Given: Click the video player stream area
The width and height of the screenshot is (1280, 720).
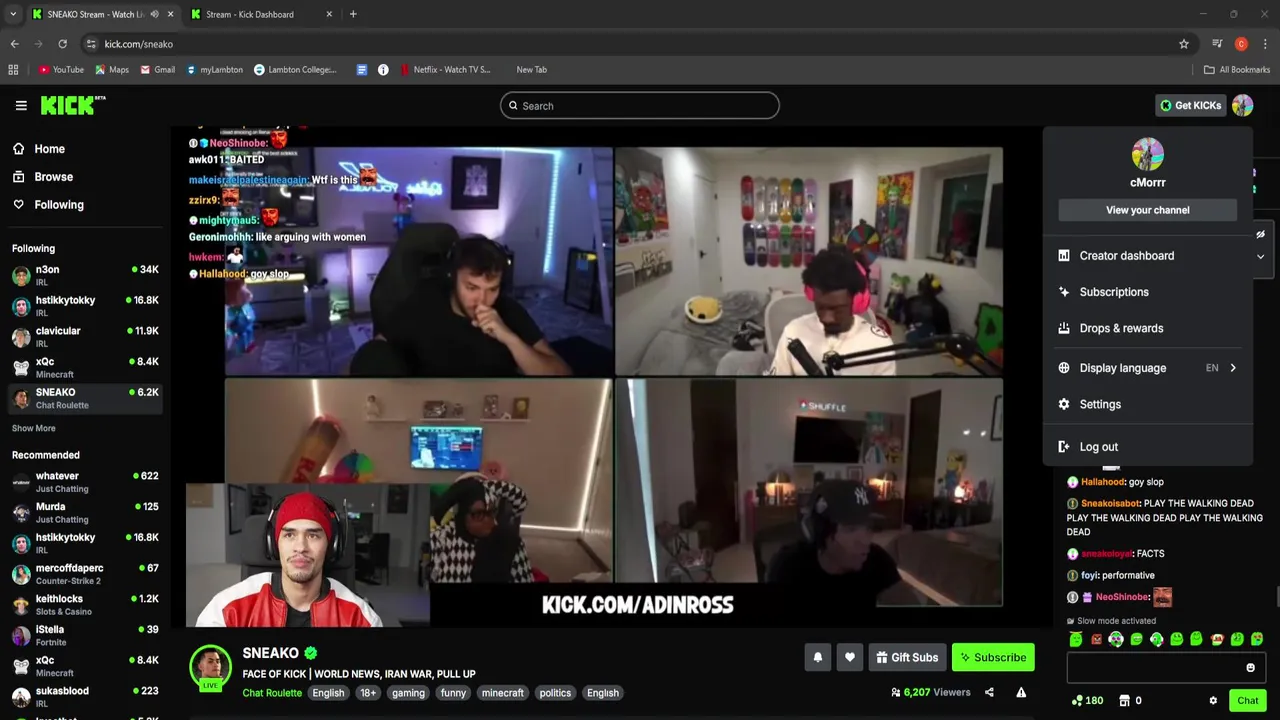Looking at the screenshot, I should [x=612, y=375].
